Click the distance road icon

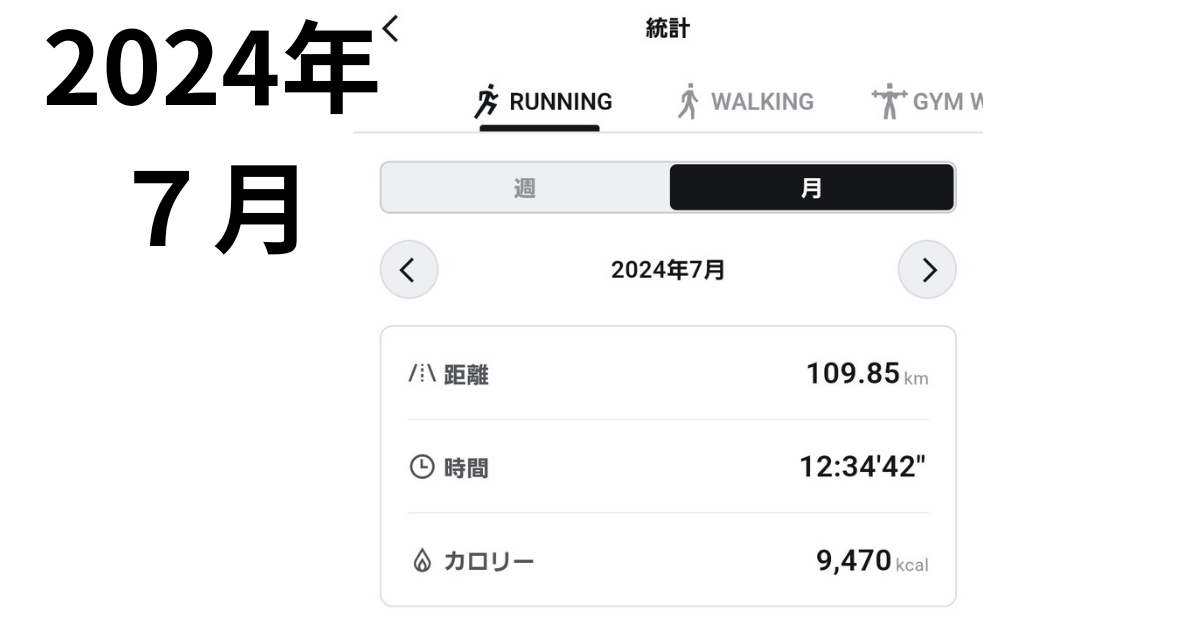click(x=422, y=375)
